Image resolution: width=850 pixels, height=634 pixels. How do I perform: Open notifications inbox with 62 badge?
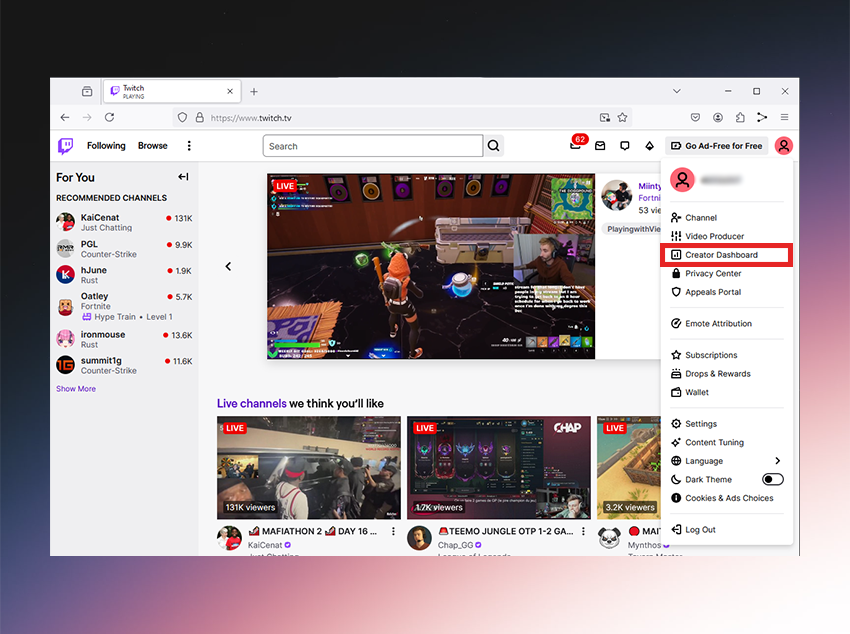[576, 145]
